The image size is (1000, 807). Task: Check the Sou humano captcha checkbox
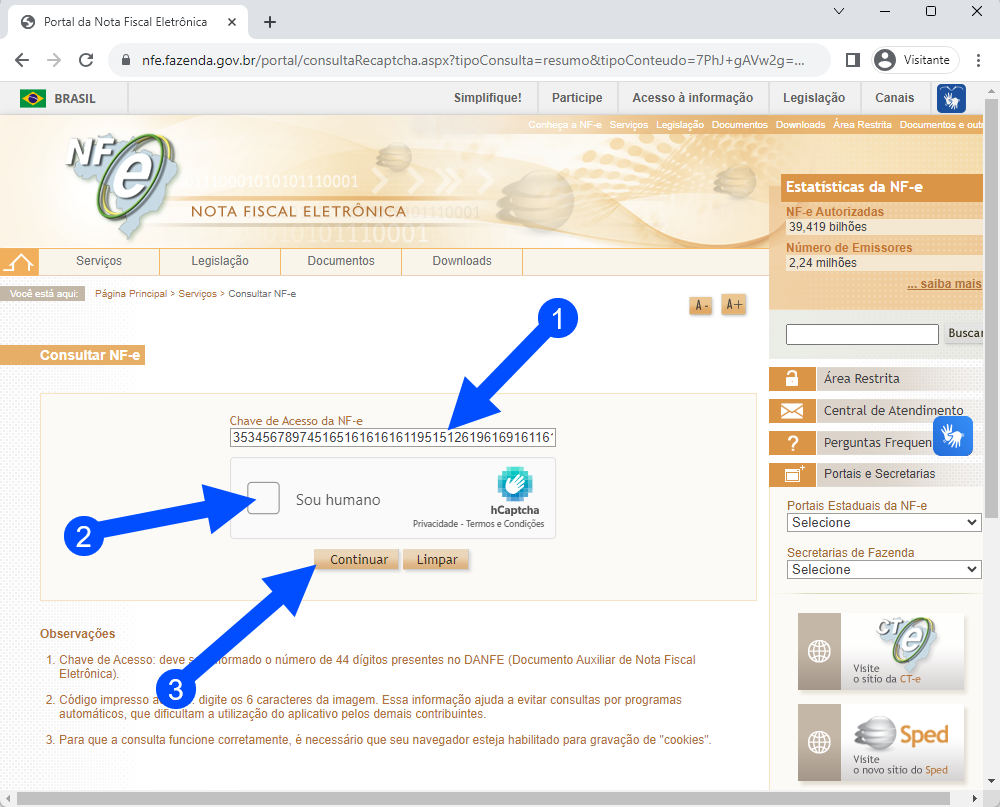point(263,498)
